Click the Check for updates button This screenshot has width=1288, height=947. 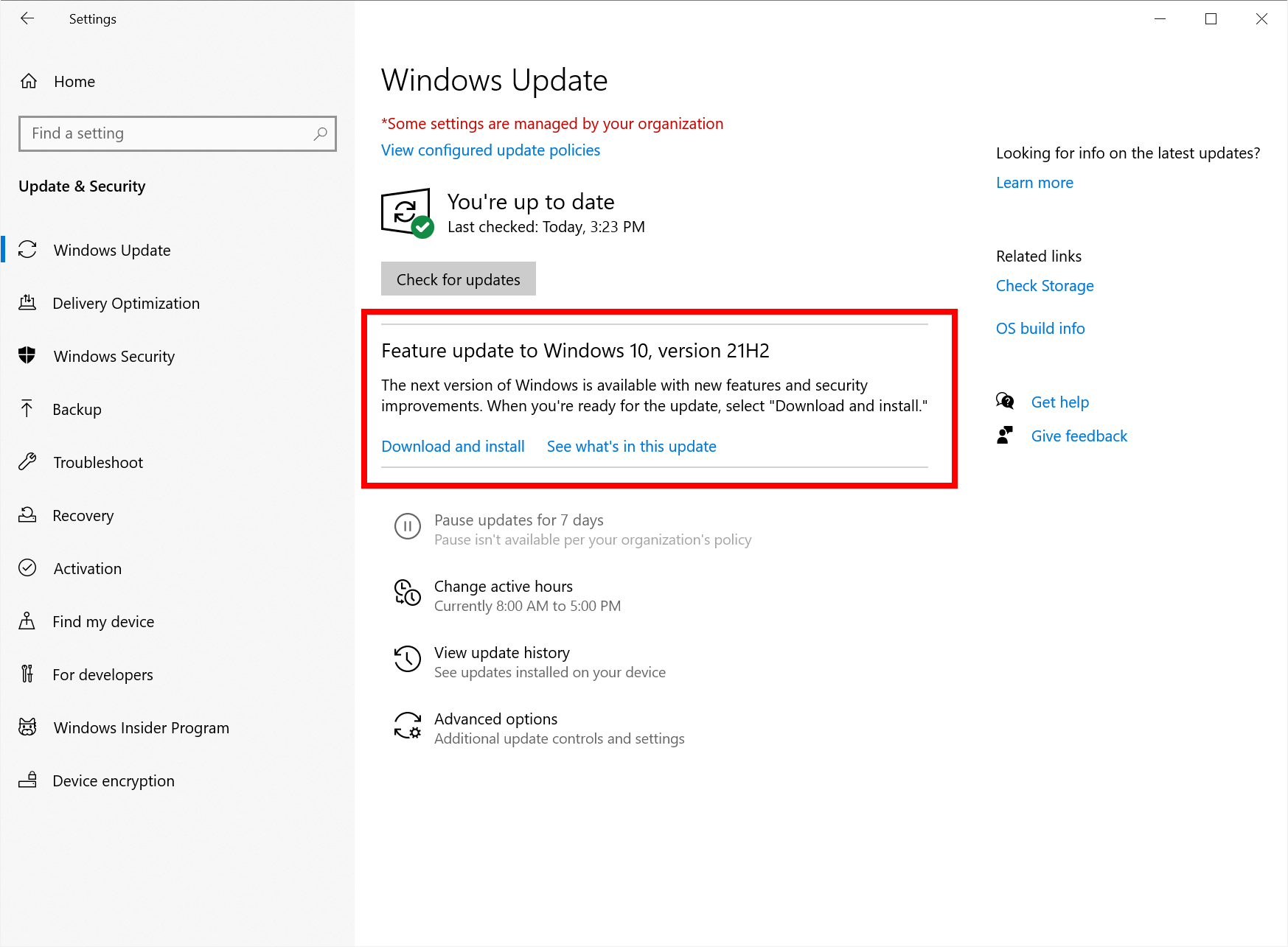pos(458,279)
